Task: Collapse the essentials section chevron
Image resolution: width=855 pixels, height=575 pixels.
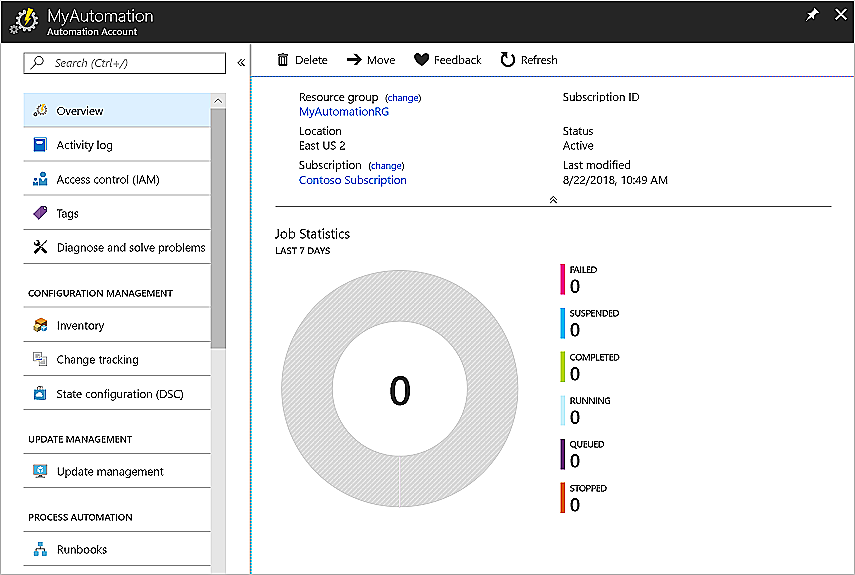Action: coord(553,200)
